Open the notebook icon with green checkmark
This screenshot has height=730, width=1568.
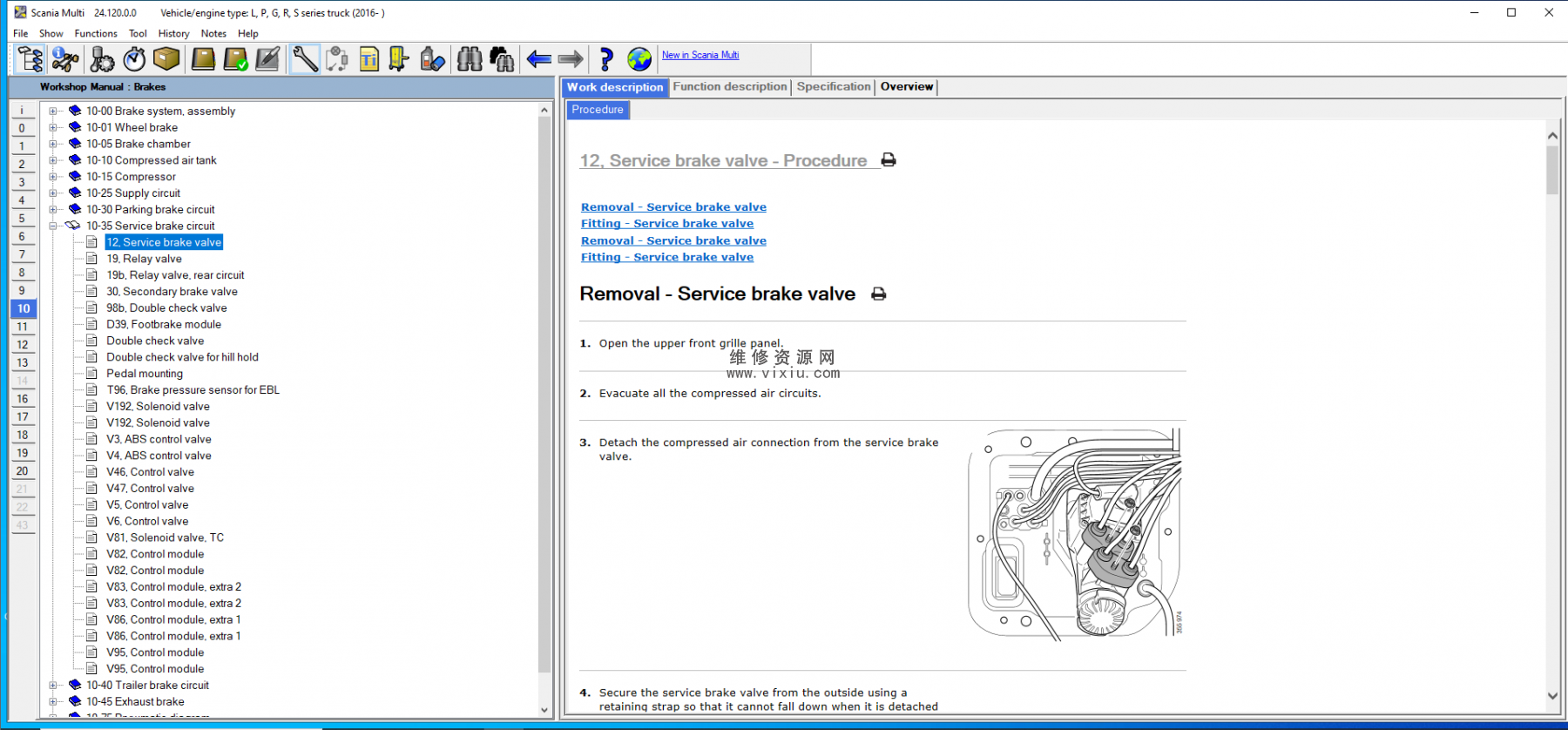tap(235, 59)
